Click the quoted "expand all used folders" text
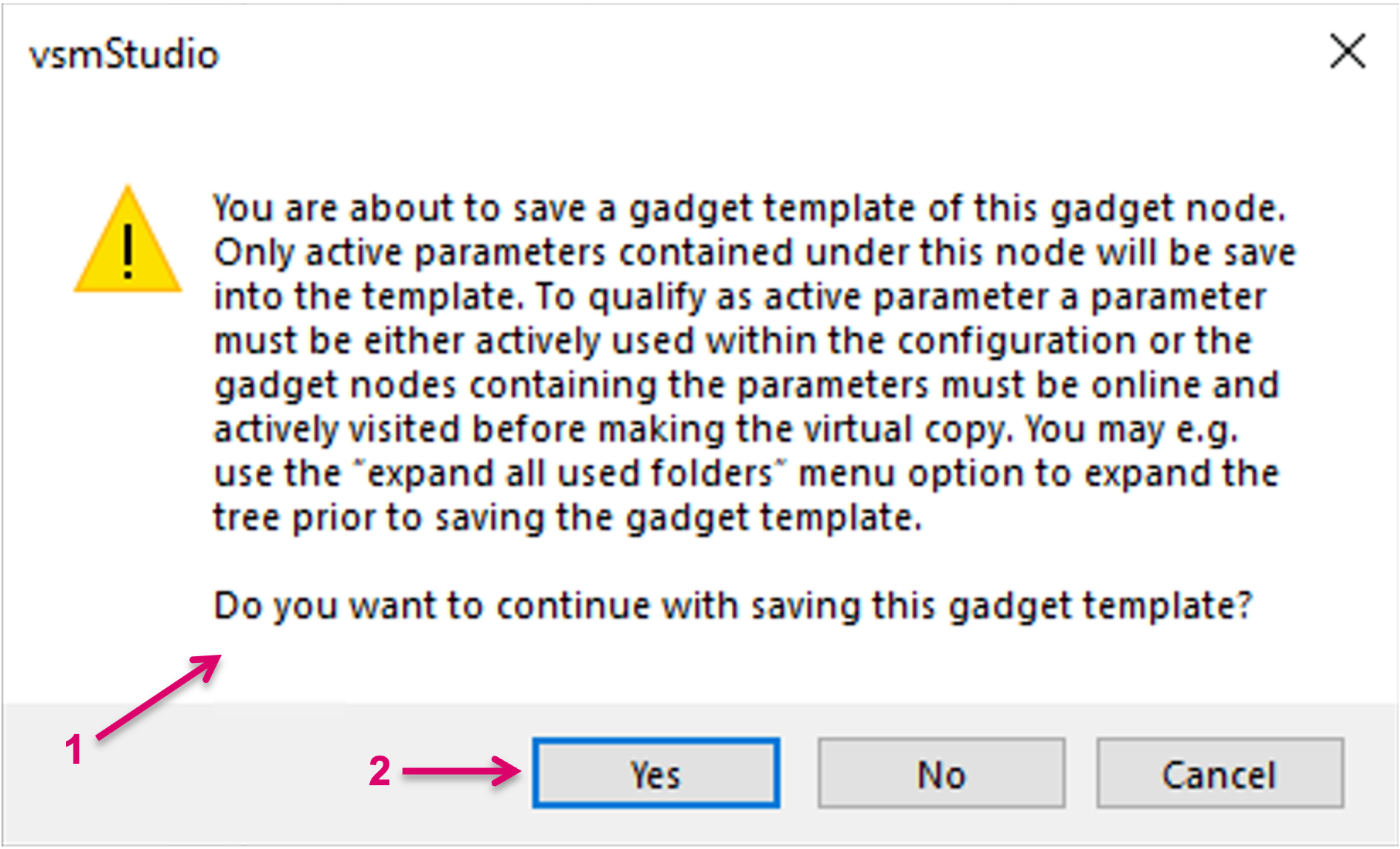This screenshot has width=1400, height=849. point(570,473)
